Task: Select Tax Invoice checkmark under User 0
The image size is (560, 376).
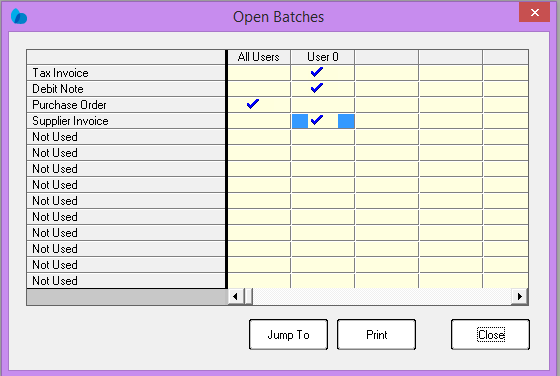Action: [x=317, y=72]
